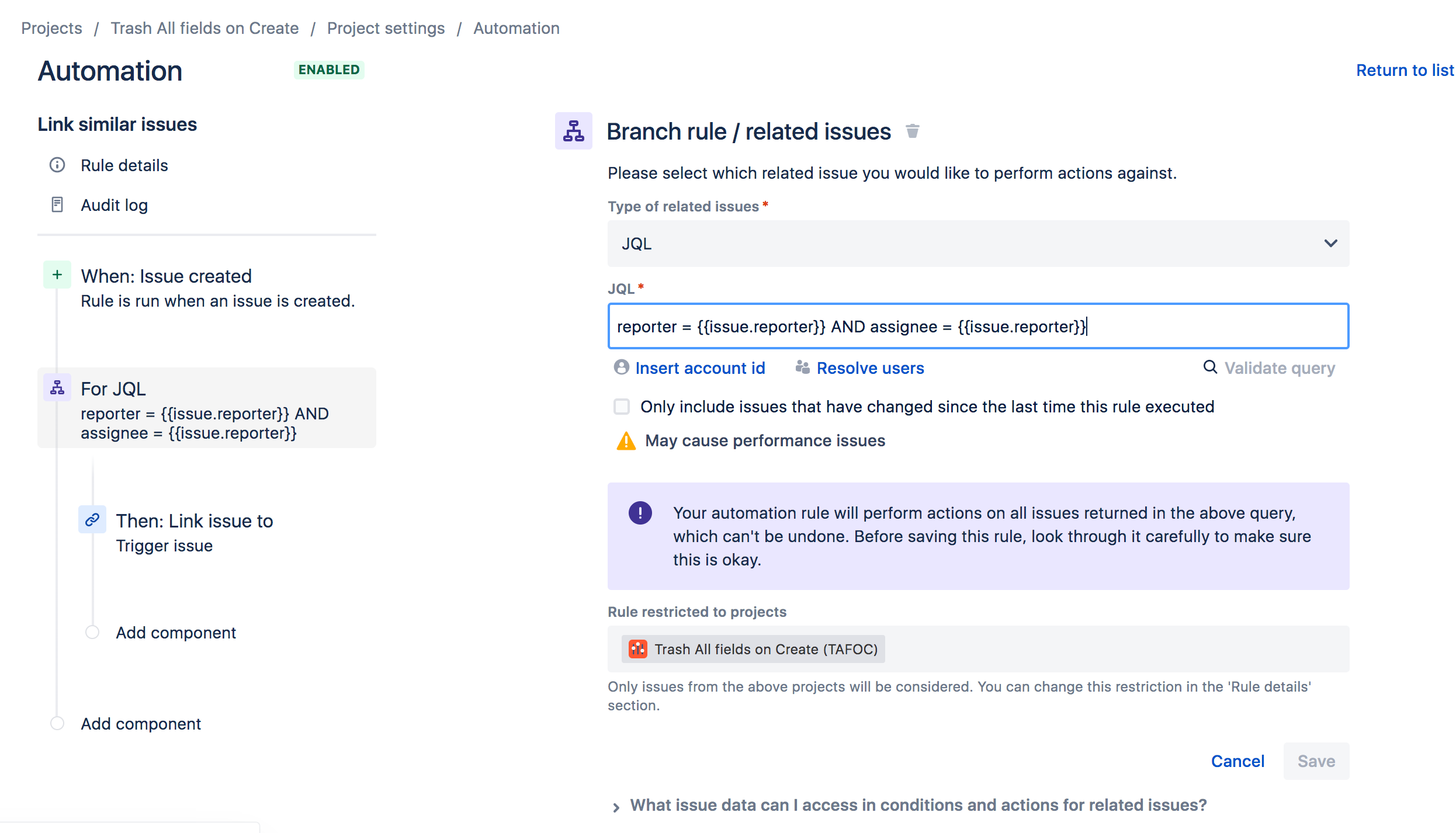Image resolution: width=1456 pixels, height=833 pixels.
Task: Enable only include issues changed since last execution
Action: click(x=621, y=407)
